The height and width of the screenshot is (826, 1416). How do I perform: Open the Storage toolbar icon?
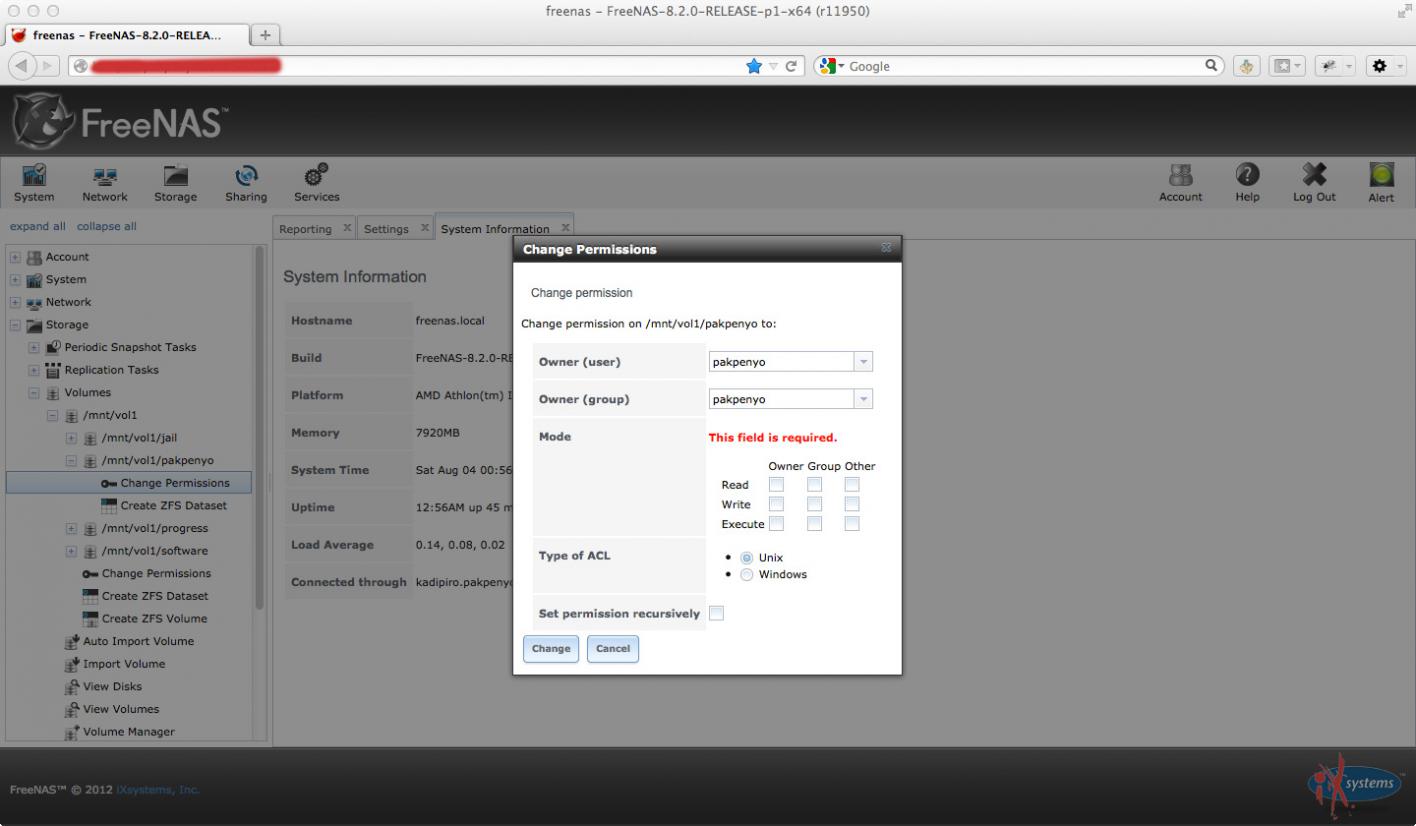[175, 183]
